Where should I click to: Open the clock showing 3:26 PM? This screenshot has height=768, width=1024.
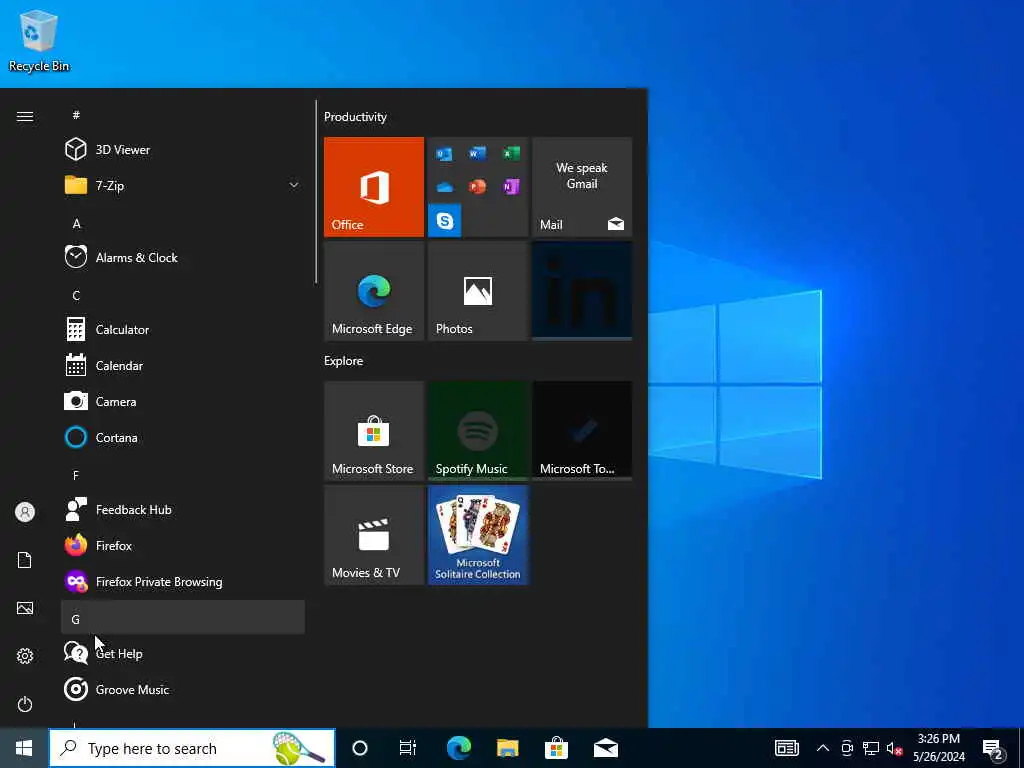click(x=939, y=748)
